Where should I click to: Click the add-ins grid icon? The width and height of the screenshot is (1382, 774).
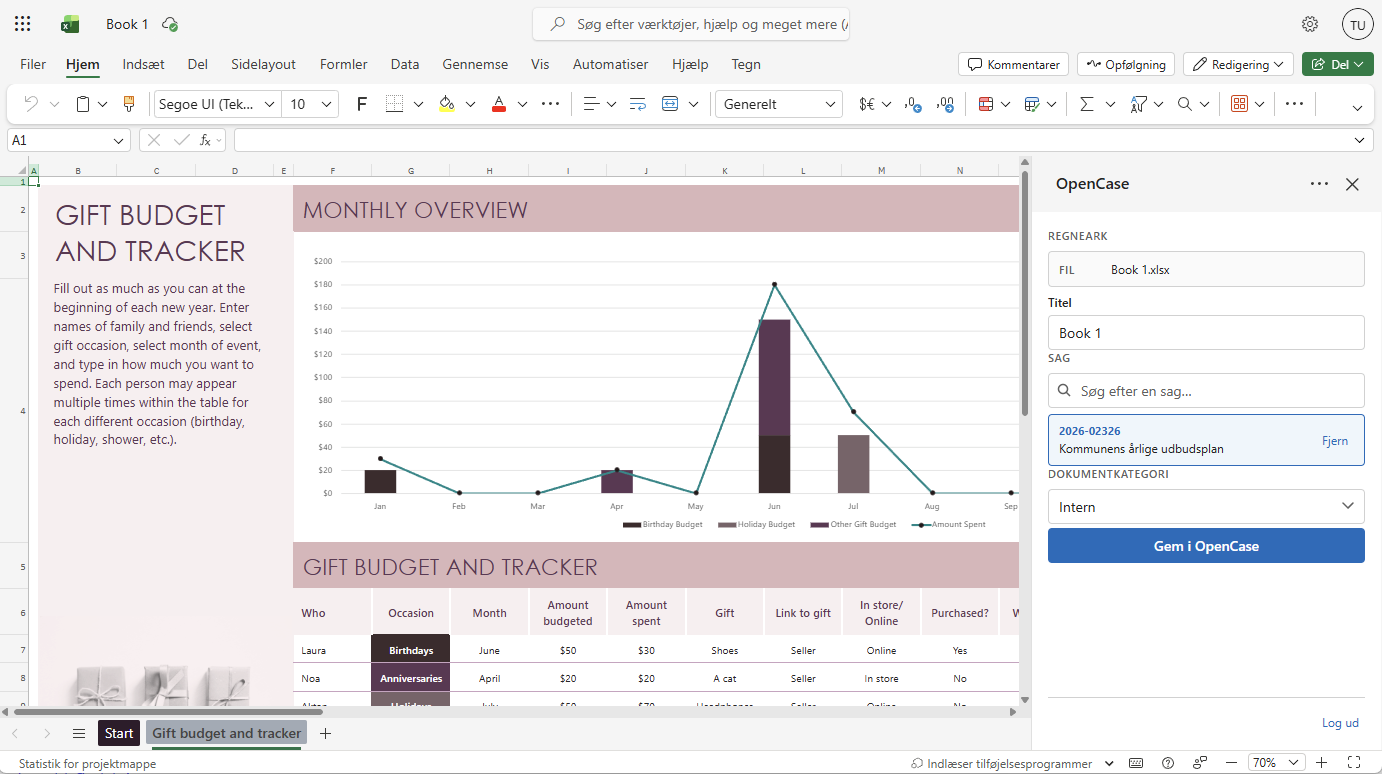coord(1239,104)
